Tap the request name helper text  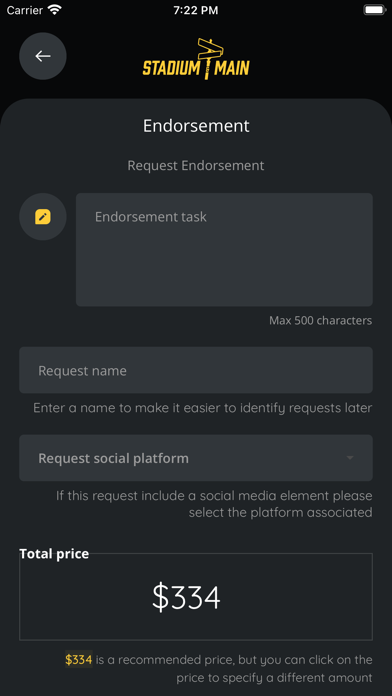coord(202,408)
